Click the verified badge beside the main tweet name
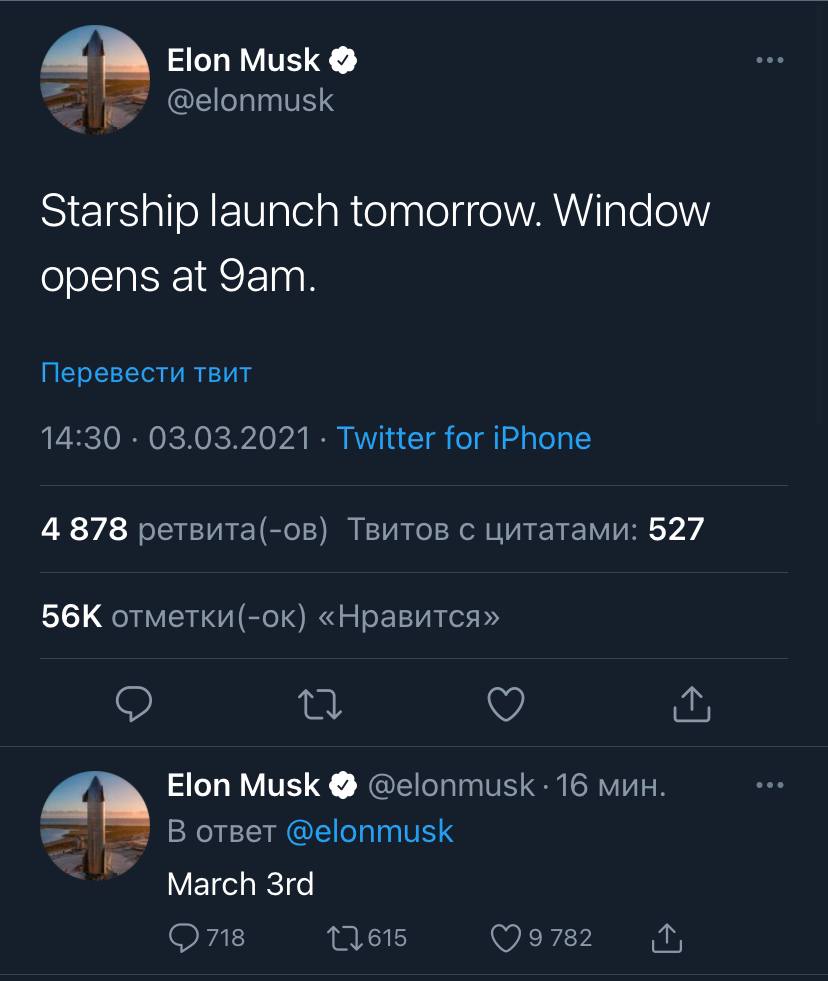The image size is (828, 981). tap(343, 61)
